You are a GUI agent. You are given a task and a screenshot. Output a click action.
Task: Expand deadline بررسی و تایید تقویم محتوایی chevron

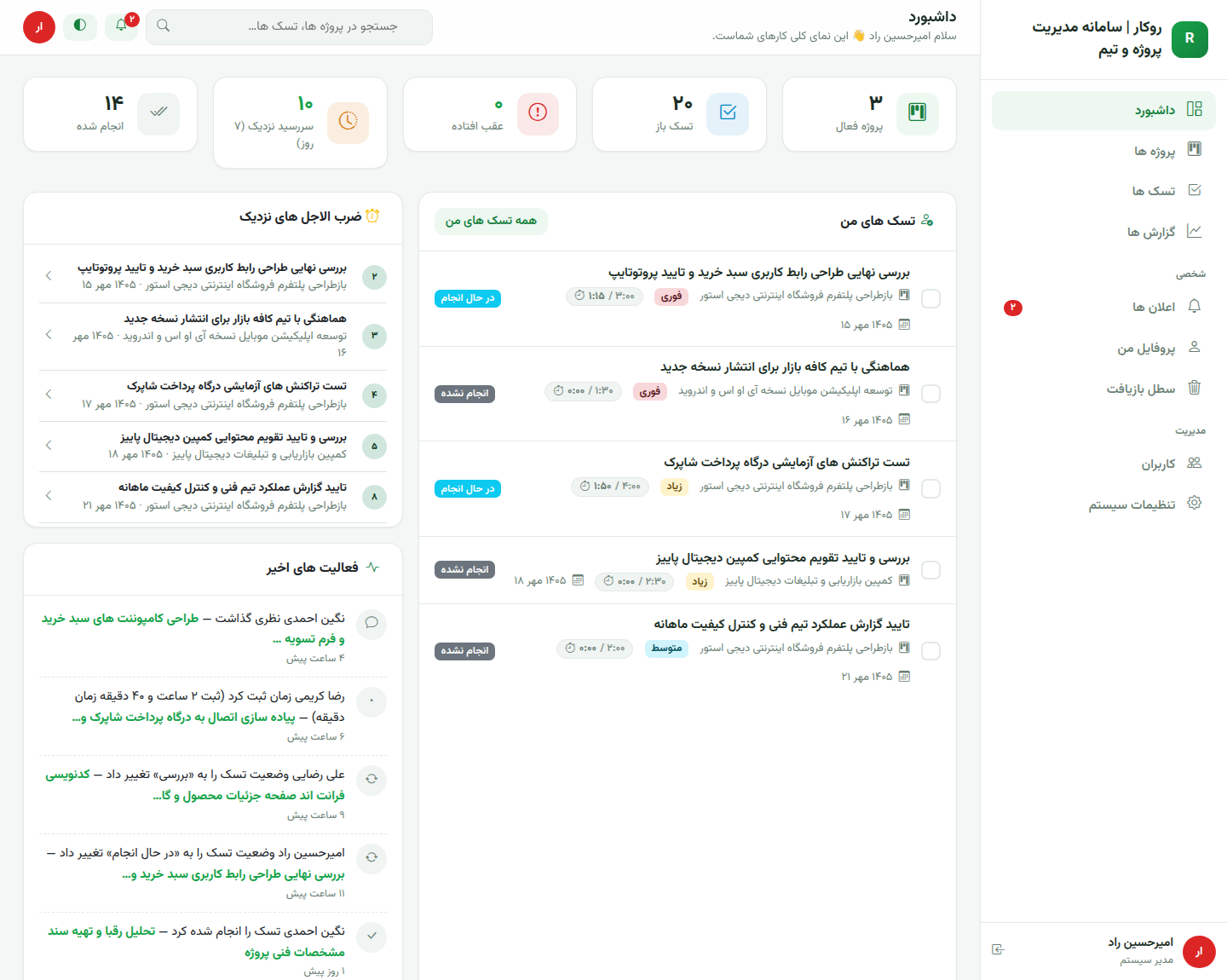tap(49, 446)
